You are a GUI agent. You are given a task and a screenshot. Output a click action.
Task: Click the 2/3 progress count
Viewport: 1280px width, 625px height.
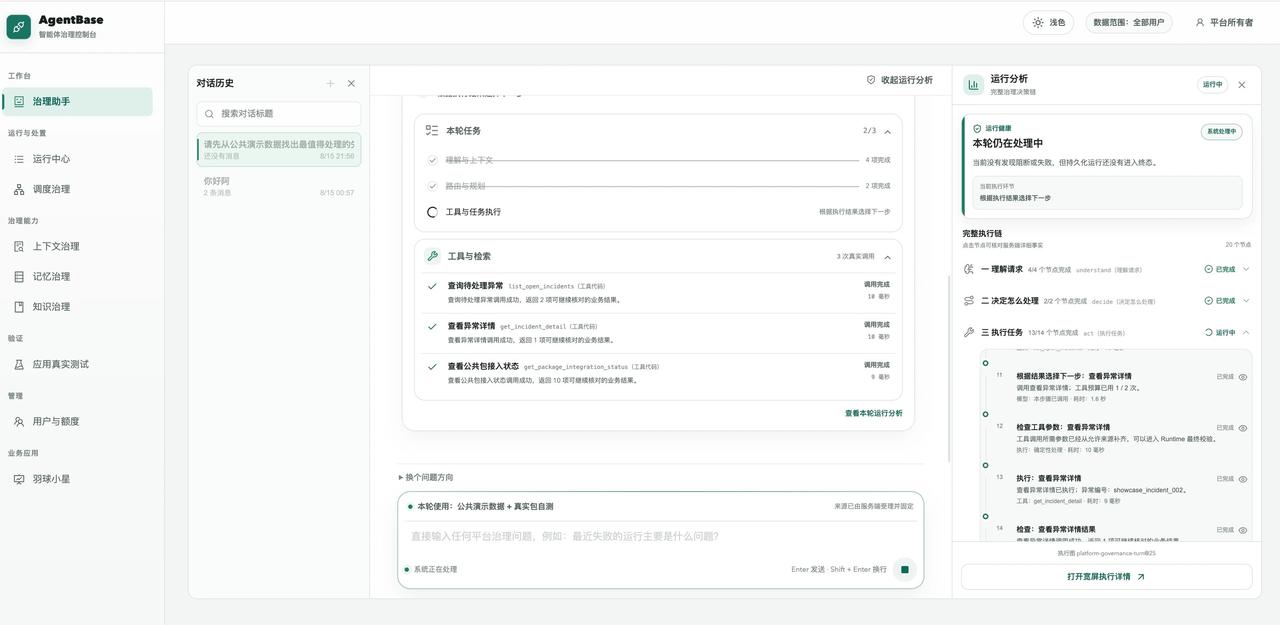869,131
